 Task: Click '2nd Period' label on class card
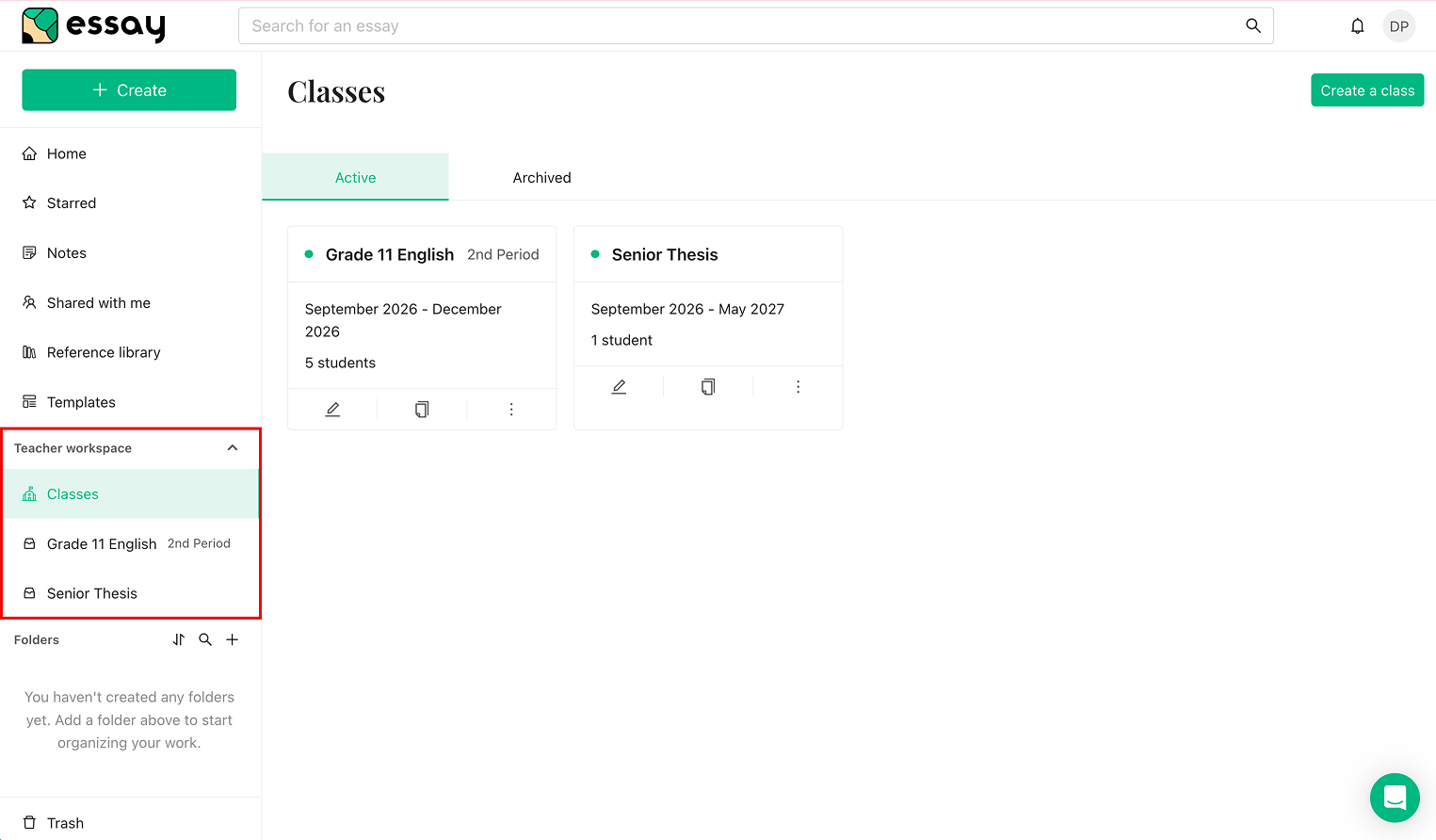coord(503,254)
